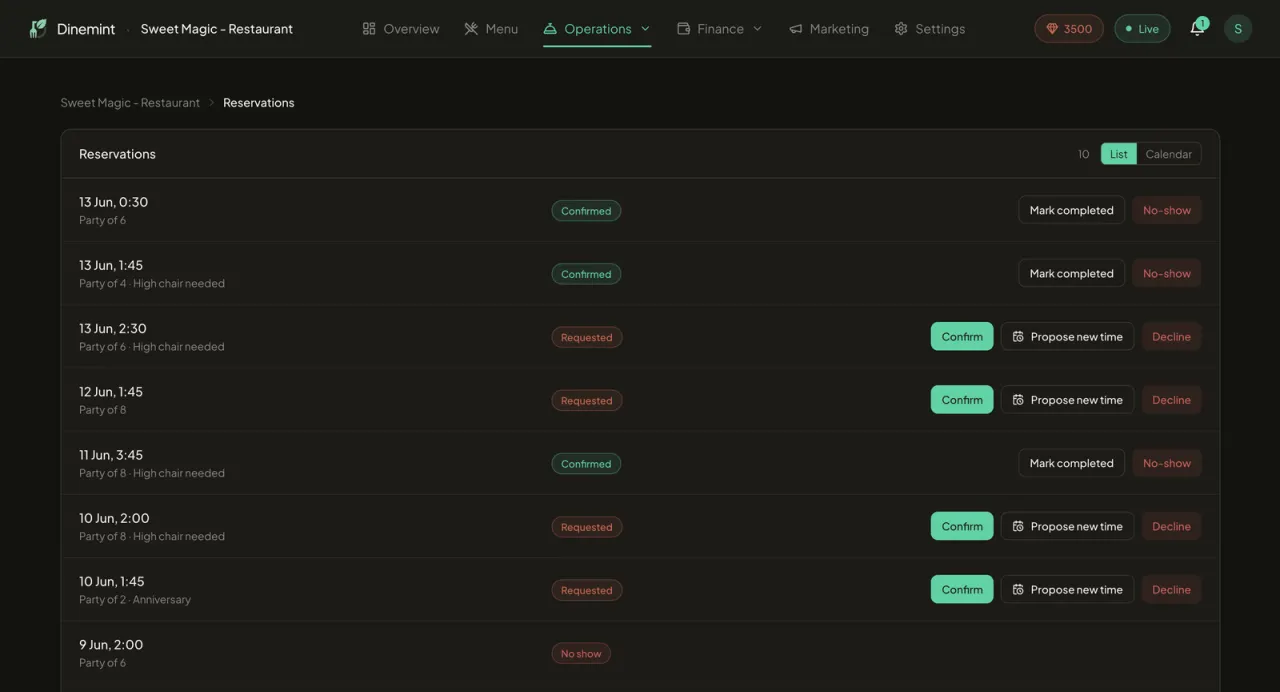Open the Finance tab

coord(720,29)
